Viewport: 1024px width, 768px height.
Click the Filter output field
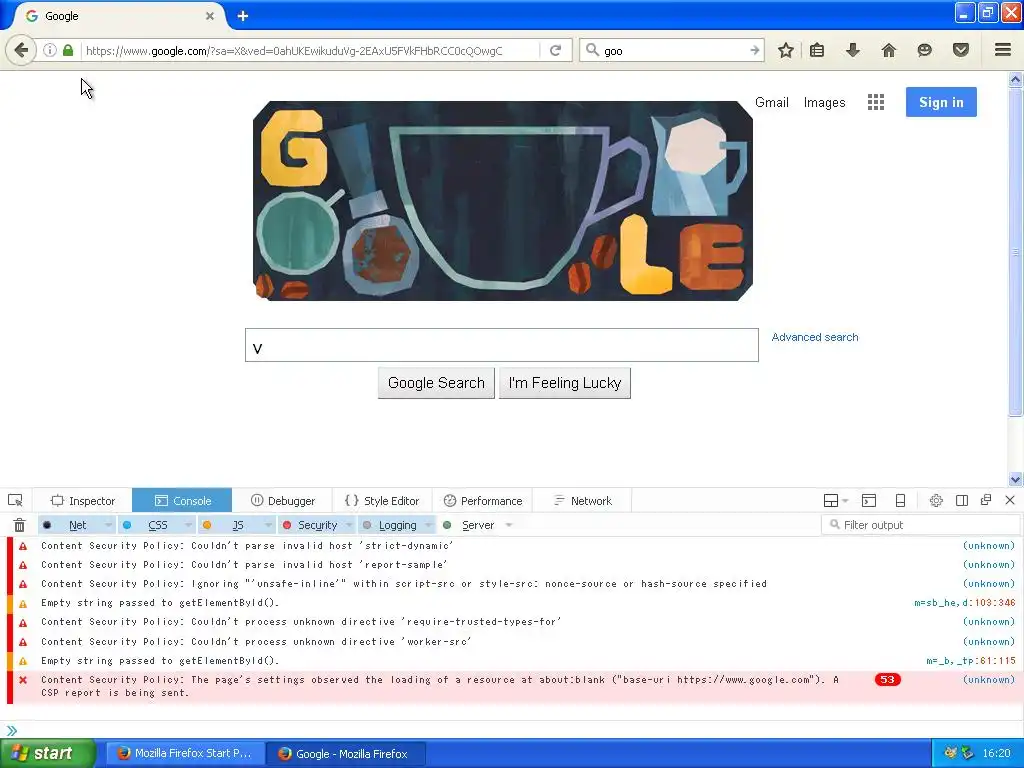coord(921,524)
